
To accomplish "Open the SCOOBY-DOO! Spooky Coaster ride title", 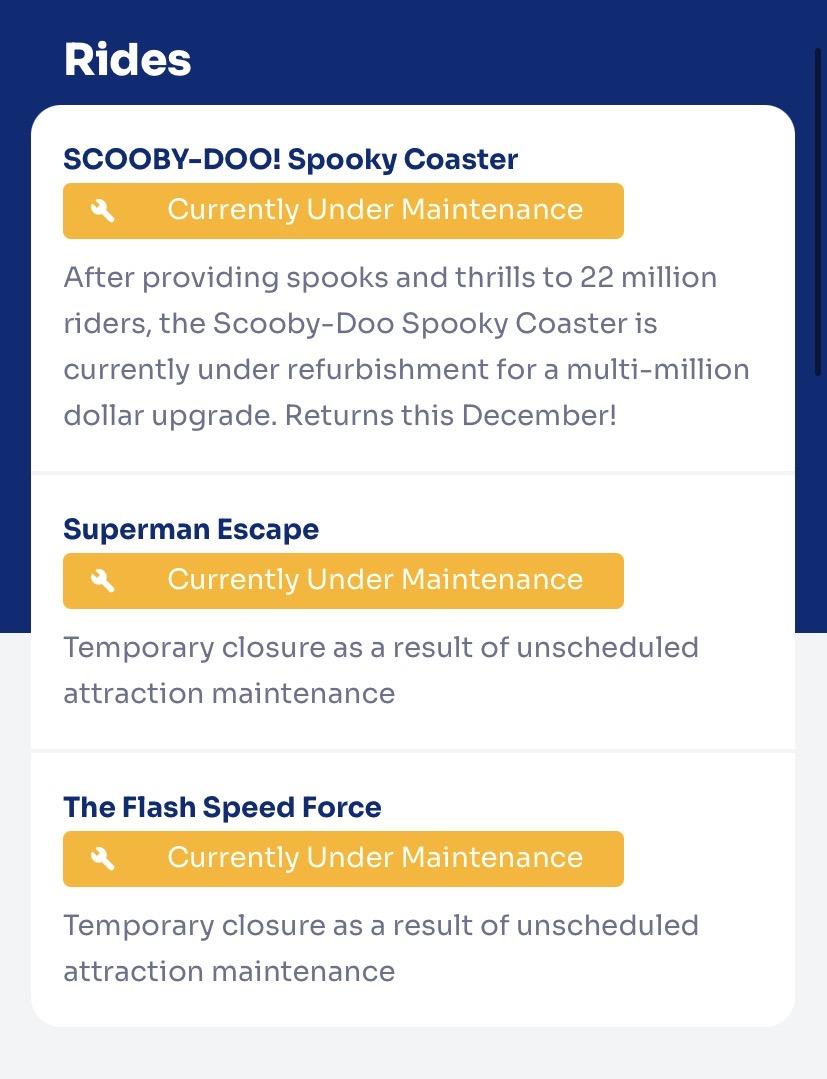I will pyautogui.click(x=290, y=159).
